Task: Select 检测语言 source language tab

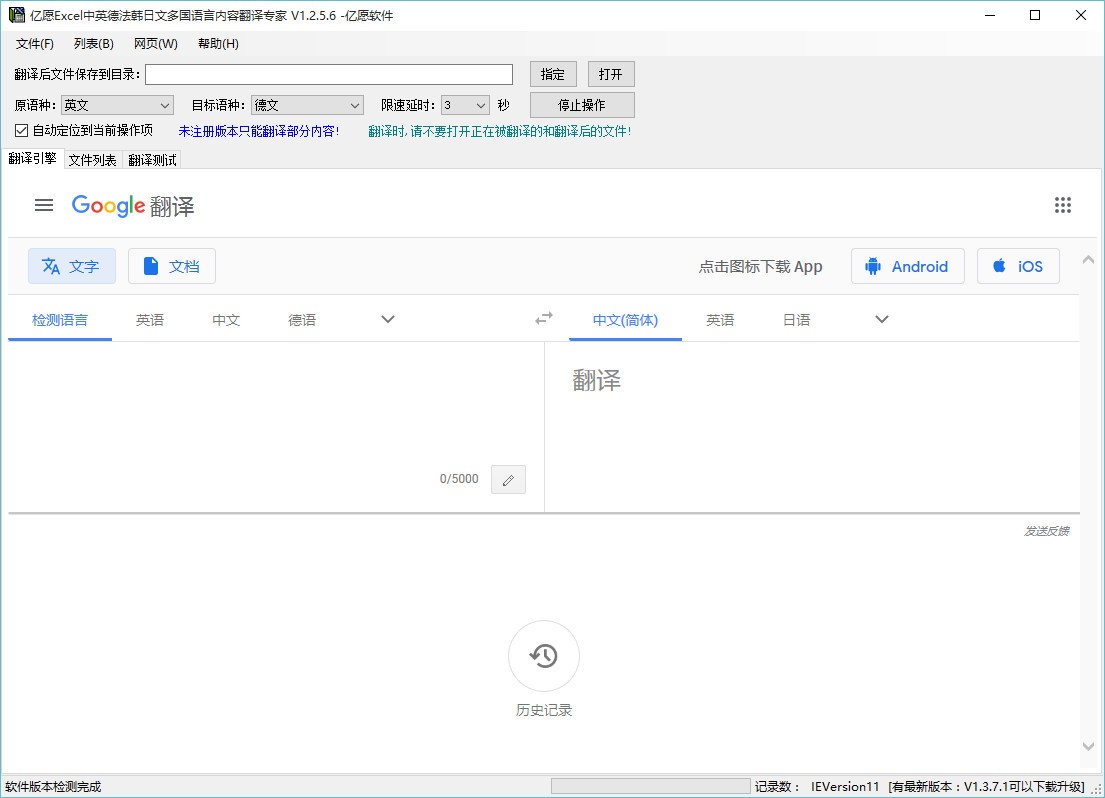Action: [60, 320]
